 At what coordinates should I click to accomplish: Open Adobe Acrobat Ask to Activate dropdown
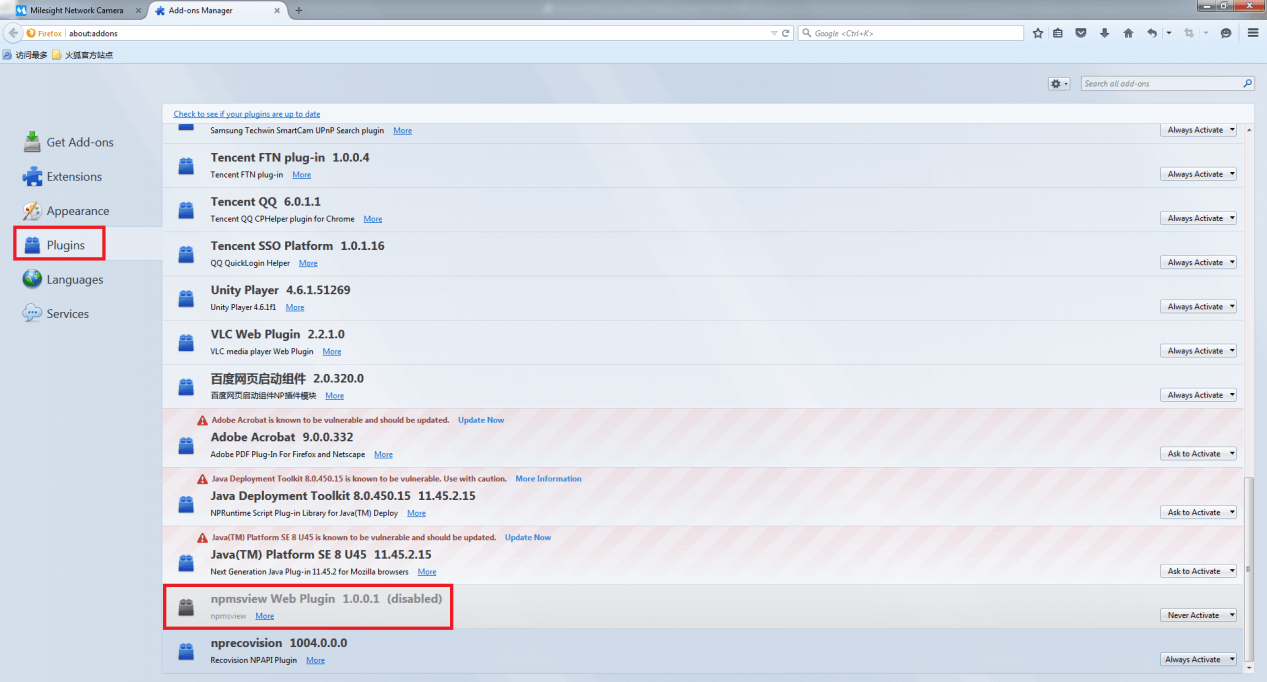(x=1199, y=454)
